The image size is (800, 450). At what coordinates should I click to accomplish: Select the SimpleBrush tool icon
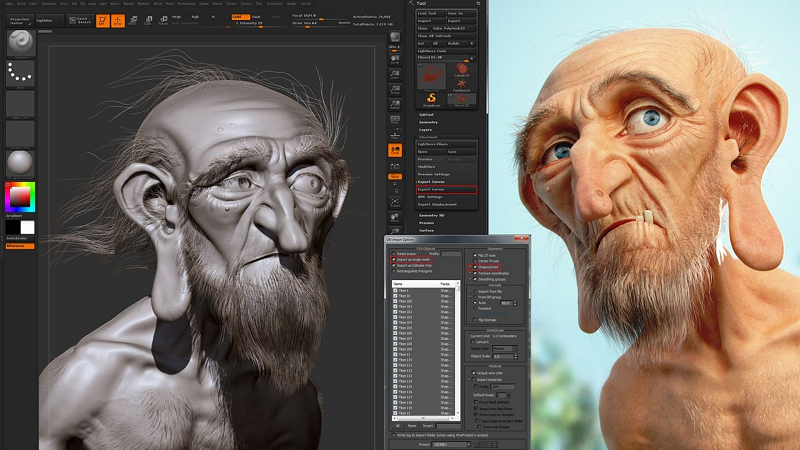coord(433,97)
